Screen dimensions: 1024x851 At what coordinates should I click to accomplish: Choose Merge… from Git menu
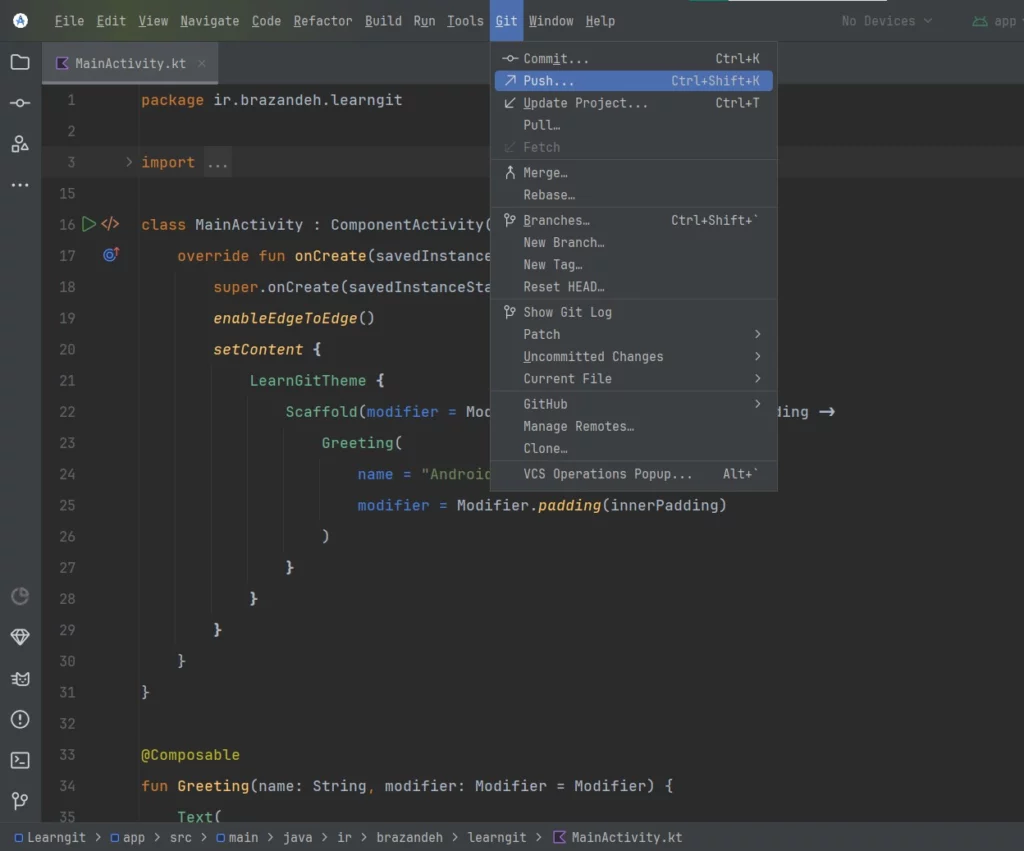point(633,173)
